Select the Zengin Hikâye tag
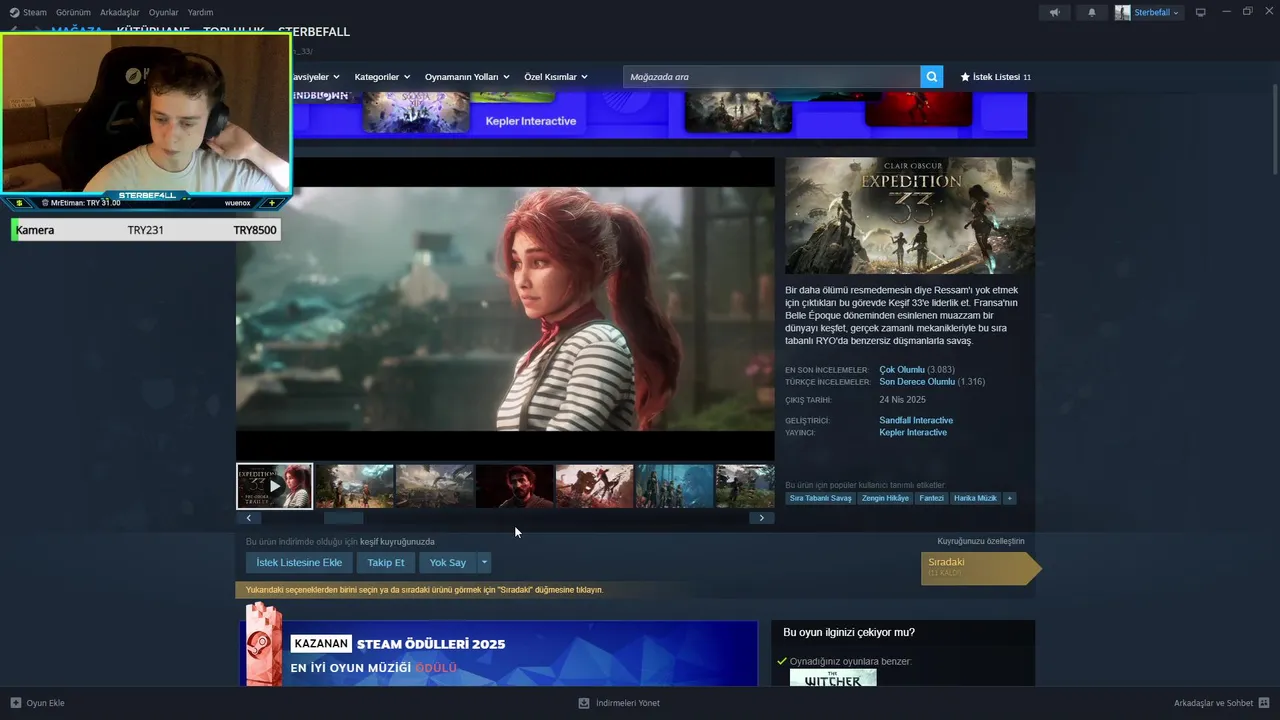1280x720 pixels. (x=885, y=498)
